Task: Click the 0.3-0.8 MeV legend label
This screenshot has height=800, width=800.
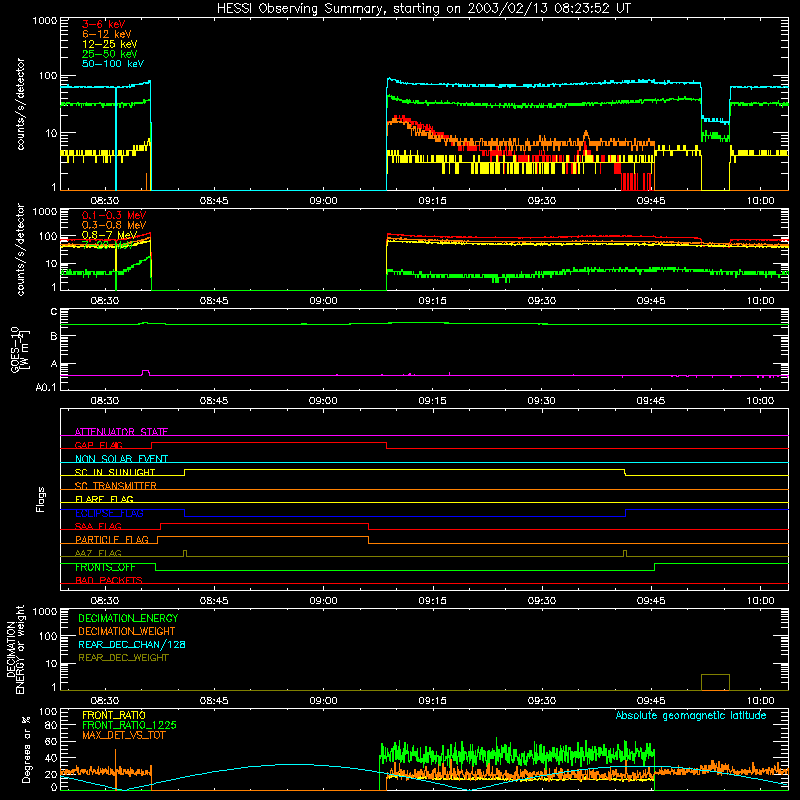Action: tap(114, 225)
